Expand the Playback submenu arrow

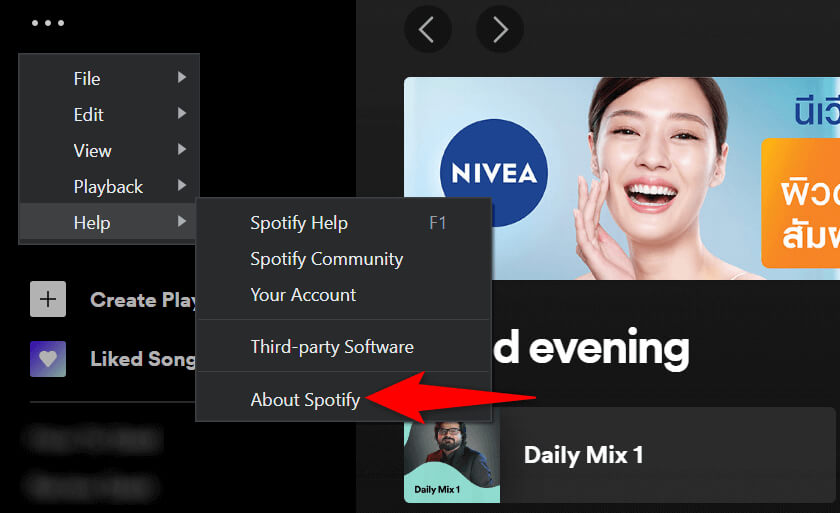(x=182, y=186)
